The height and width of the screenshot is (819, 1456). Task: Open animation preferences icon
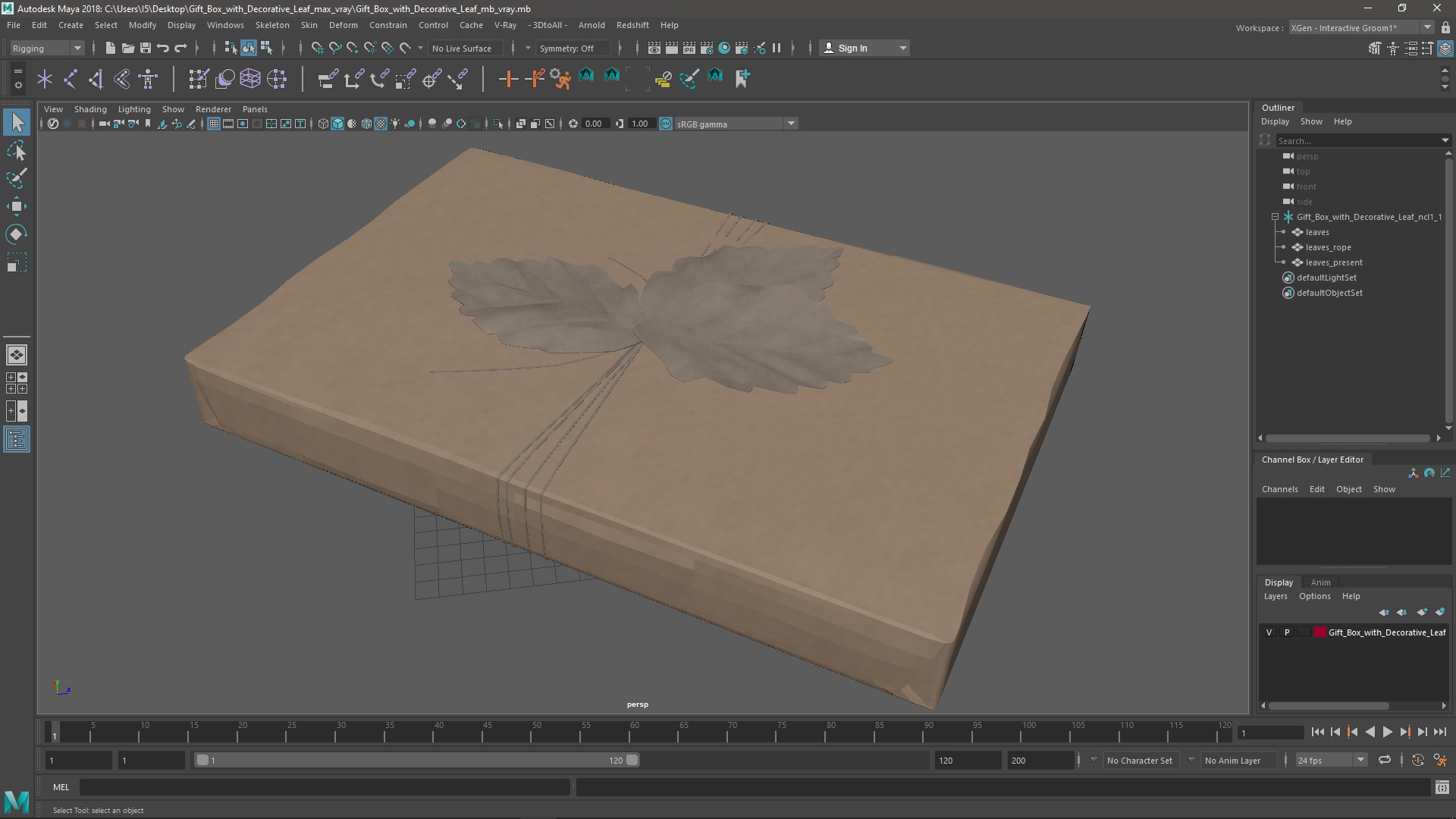click(1440, 760)
